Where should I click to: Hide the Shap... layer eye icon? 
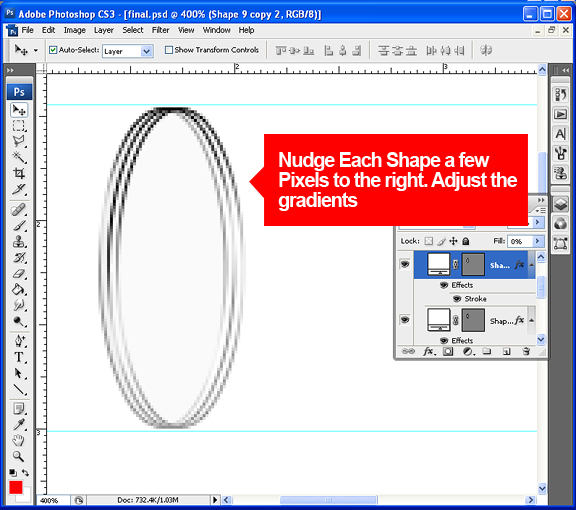[405, 320]
